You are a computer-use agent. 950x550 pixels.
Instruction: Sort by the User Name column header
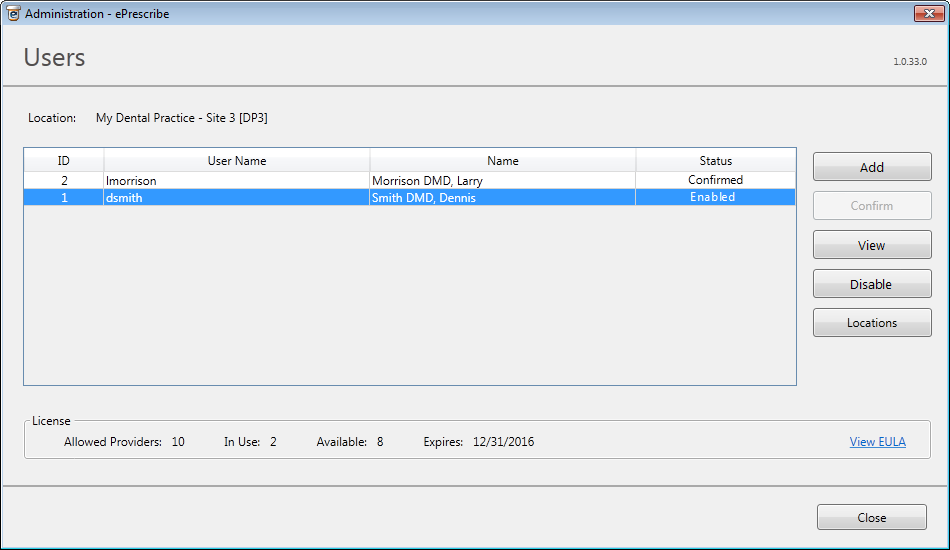tap(237, 161)
